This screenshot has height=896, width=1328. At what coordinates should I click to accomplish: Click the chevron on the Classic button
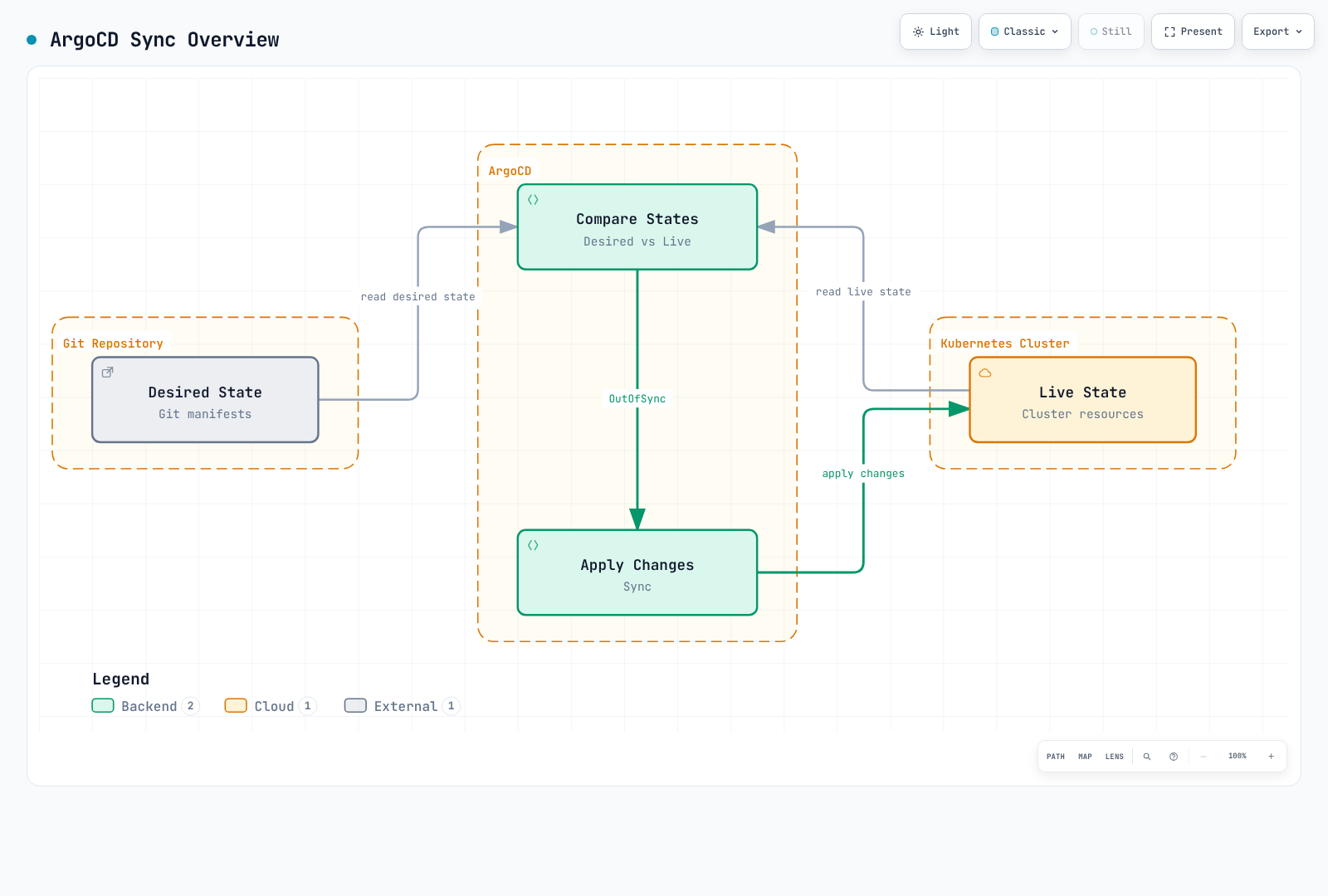[x=1055, y=32]
